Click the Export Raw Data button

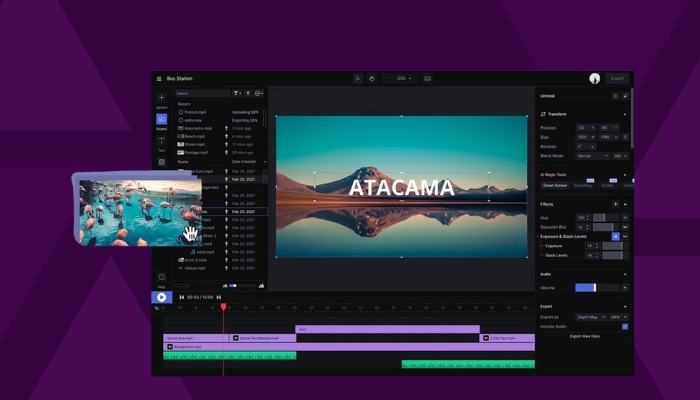tap(584, 336)
